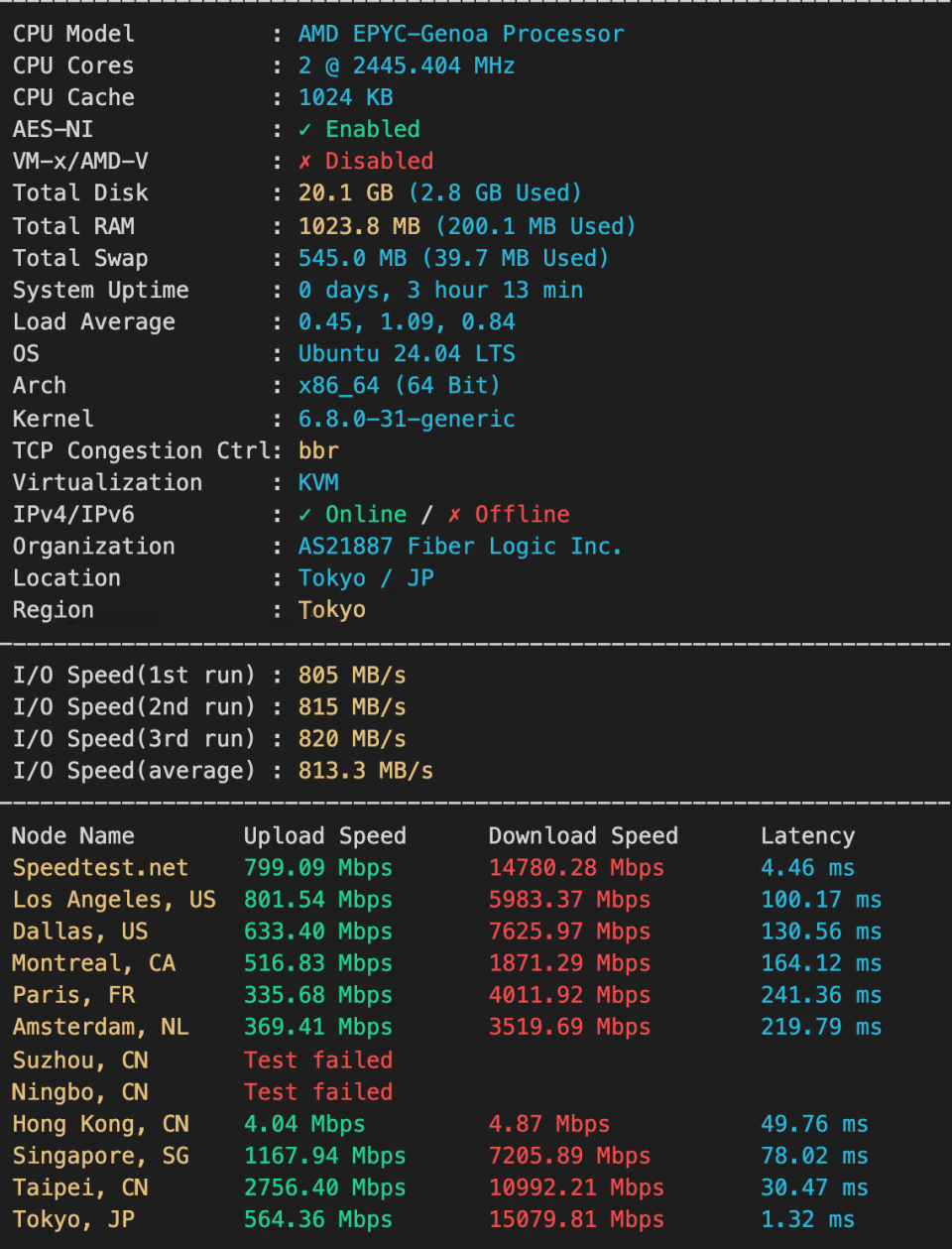The image size is (952, 1249).
Task: Click the "820 MB/s" third run I/O speed
Action: 352,738
